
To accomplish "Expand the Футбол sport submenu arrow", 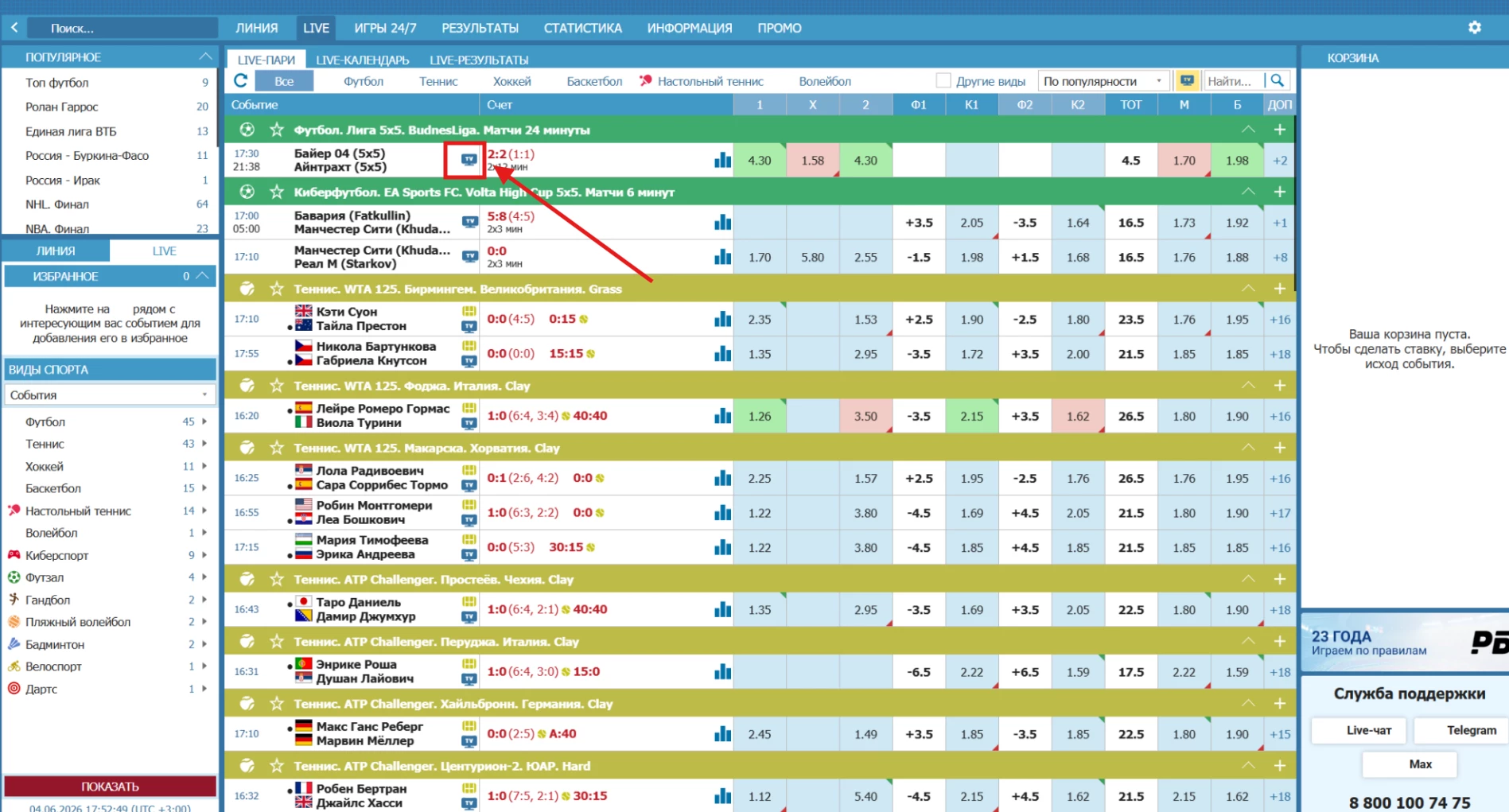I will [x=204, y=422].
